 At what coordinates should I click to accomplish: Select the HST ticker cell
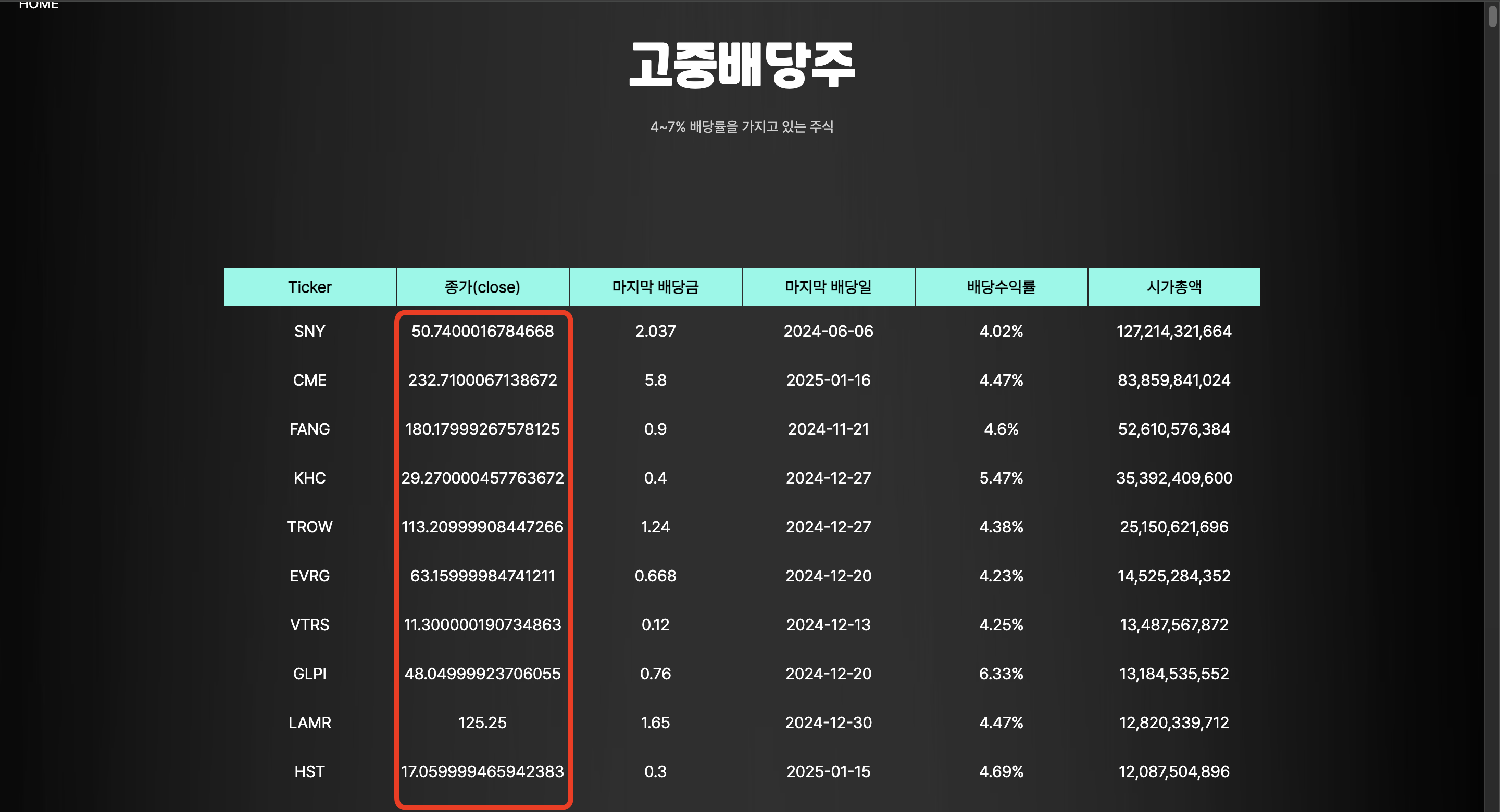pyautogui.click(x=310, y=771)
